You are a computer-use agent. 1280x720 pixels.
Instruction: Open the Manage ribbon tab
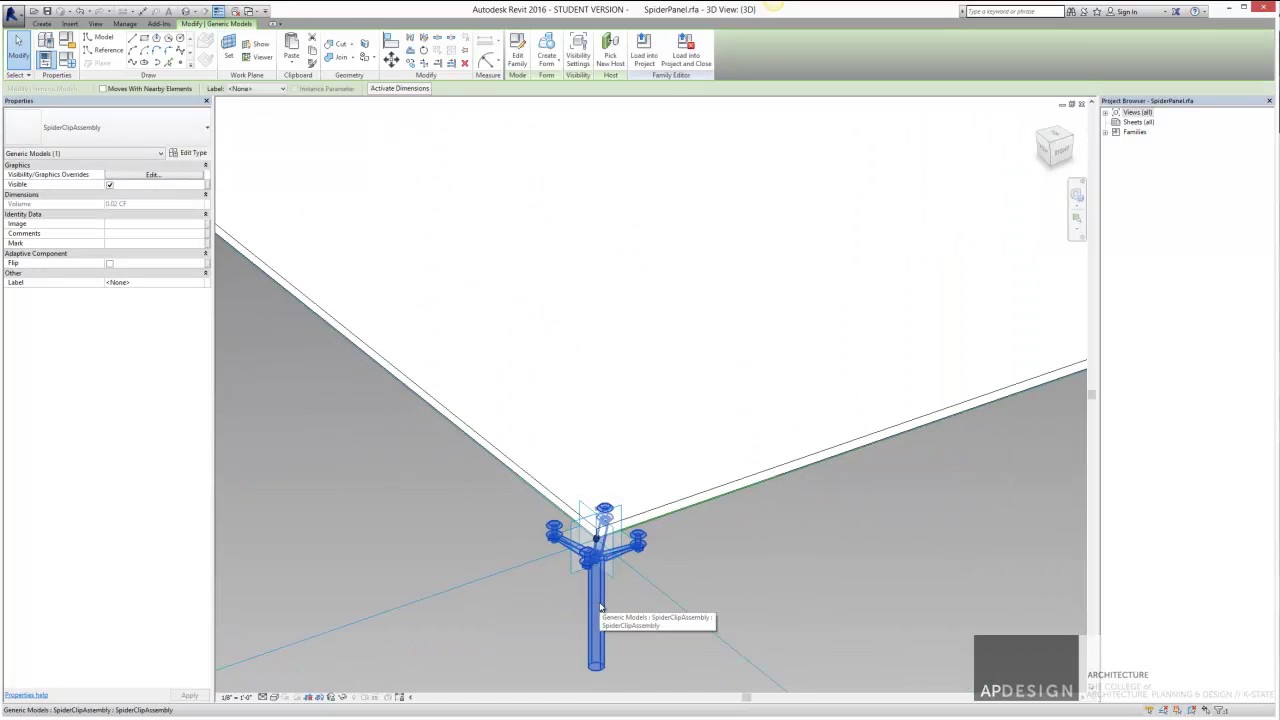coord(125,24)
